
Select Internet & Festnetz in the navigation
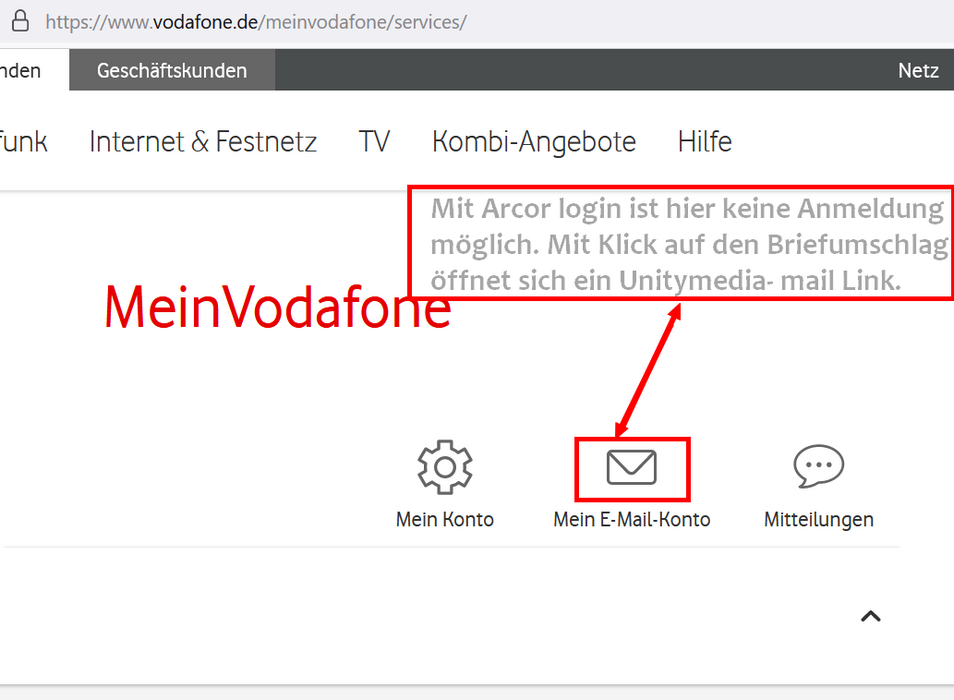[202, 141]
